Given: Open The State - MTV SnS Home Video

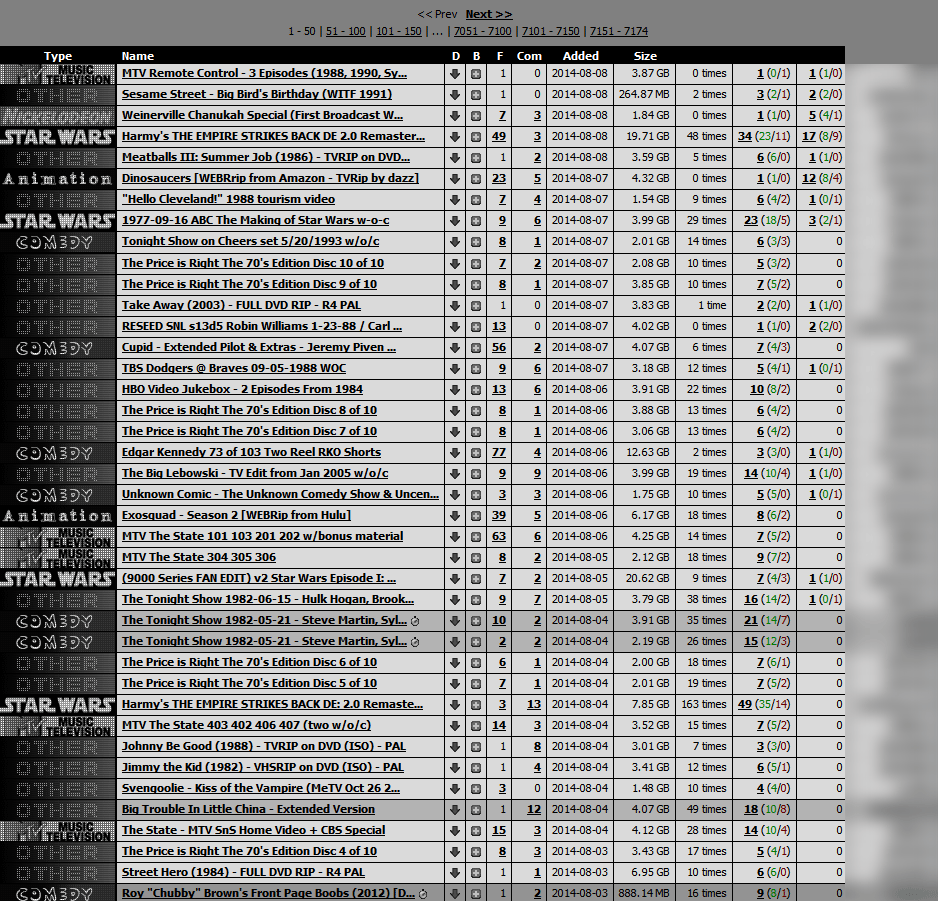Looking at the screenshot, I should coord(254,830).
